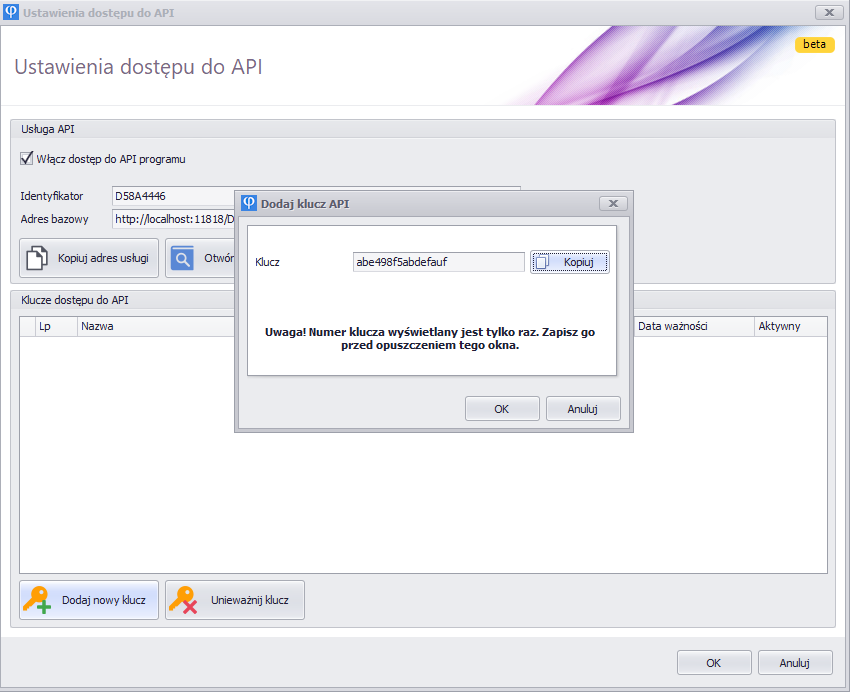Click the copy icon on Kopiuj adres usługi
Viewport: 850px width, 692px height.
37,258
